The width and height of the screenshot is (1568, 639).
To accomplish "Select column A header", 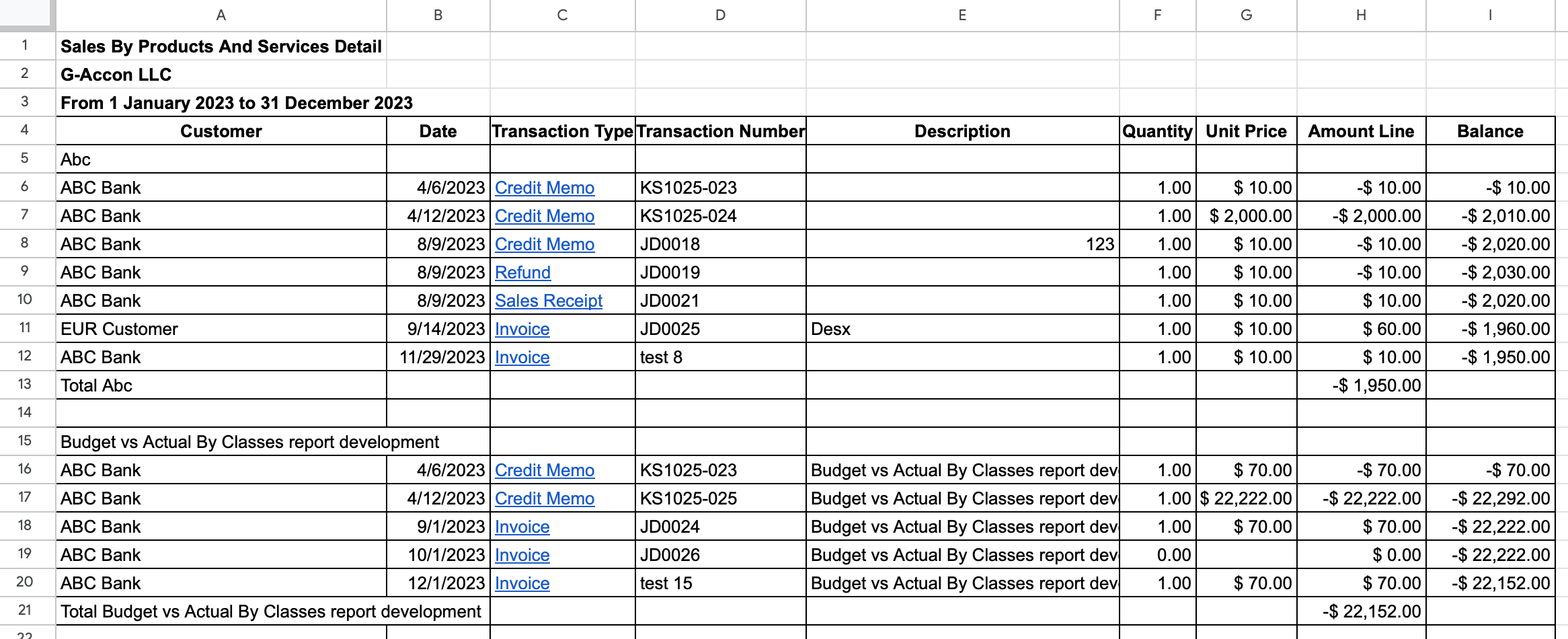I will pos(221,15).
